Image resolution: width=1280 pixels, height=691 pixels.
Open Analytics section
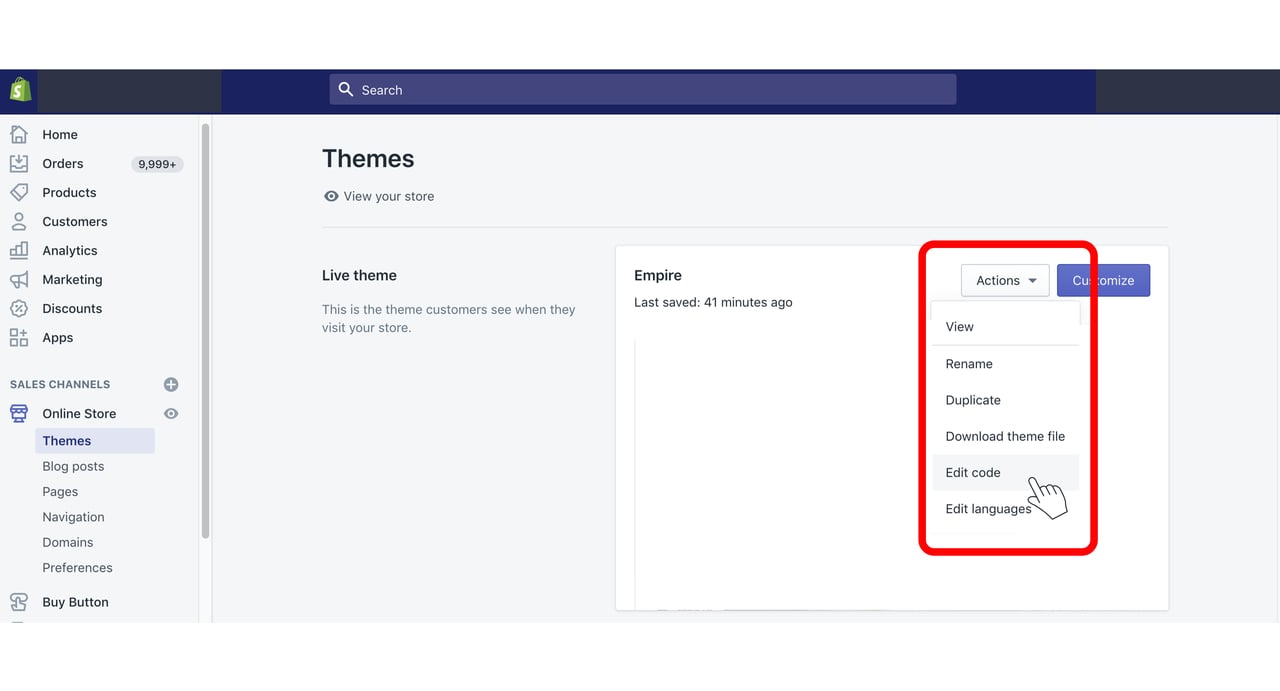point(70,250)
